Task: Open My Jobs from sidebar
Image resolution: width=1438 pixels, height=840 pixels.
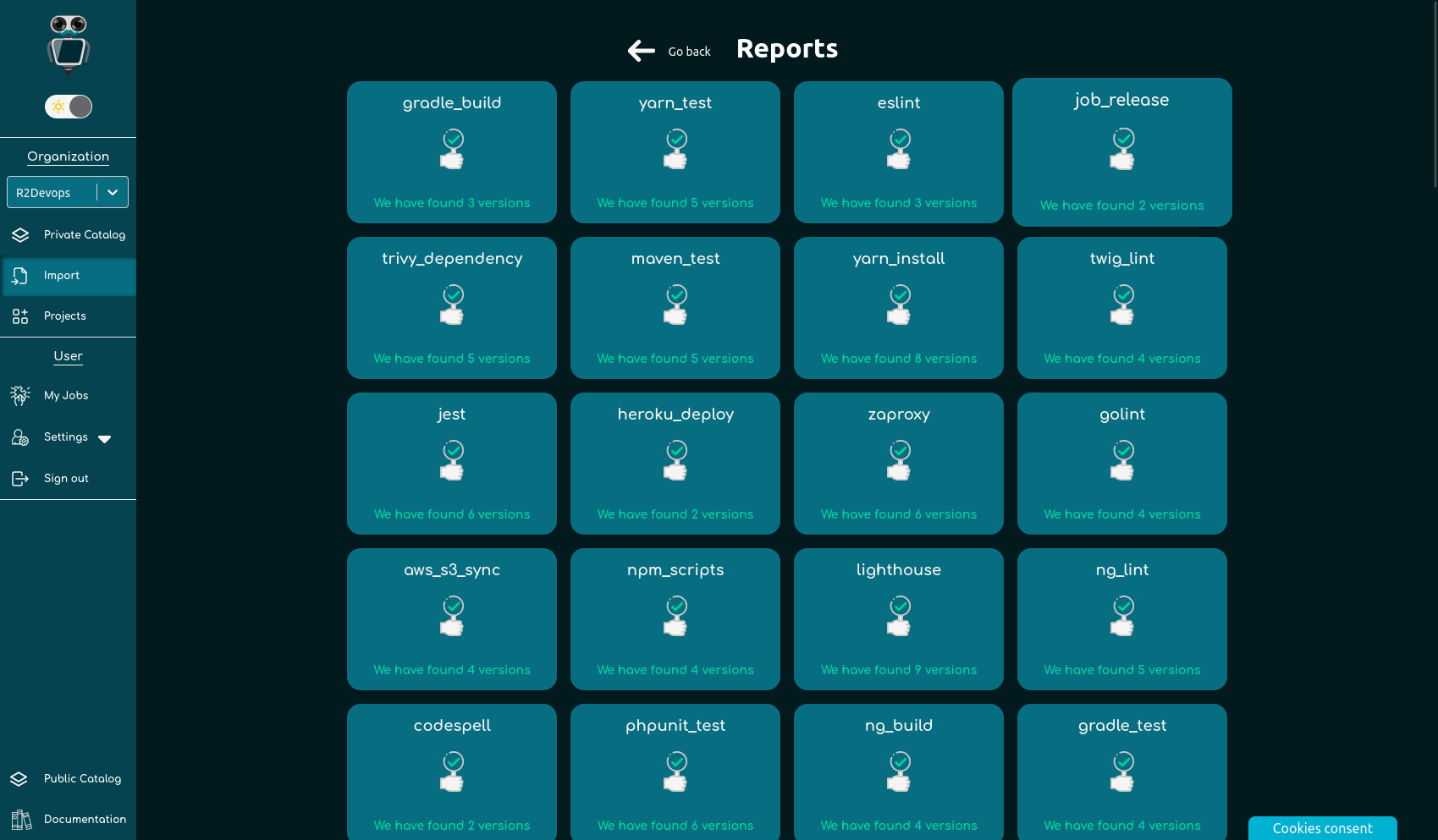Action: pos(66,396)
